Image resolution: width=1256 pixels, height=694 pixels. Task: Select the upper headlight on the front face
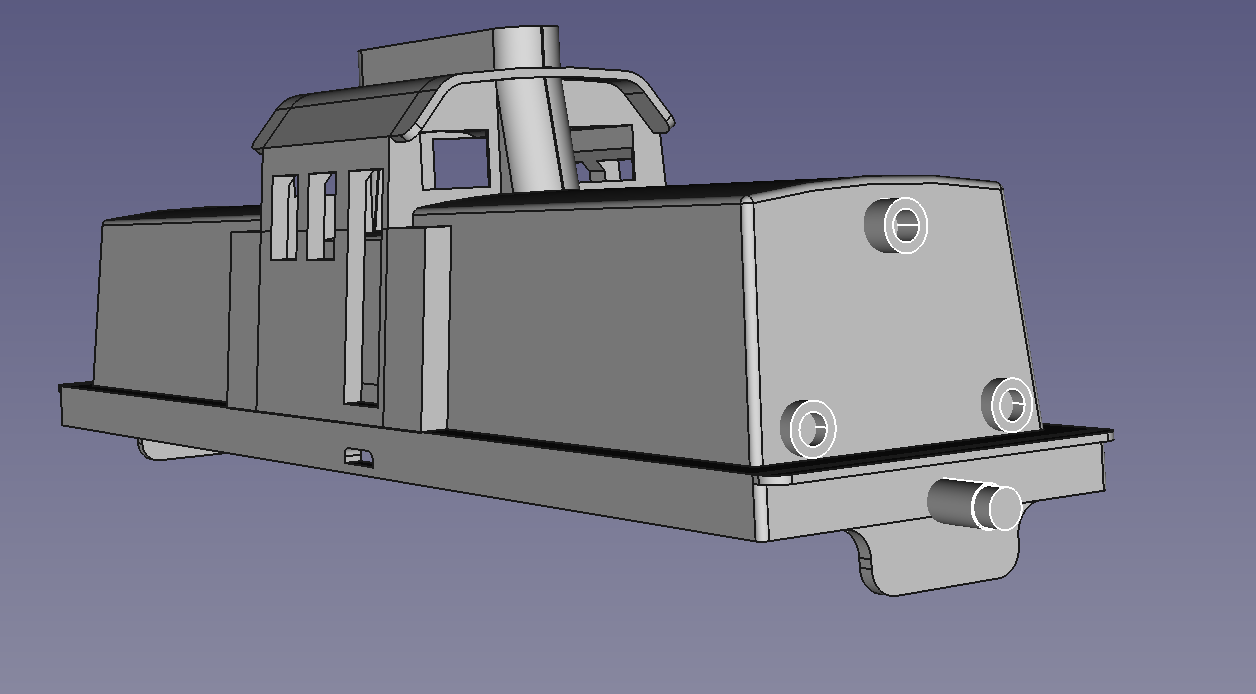pos(897,224)
